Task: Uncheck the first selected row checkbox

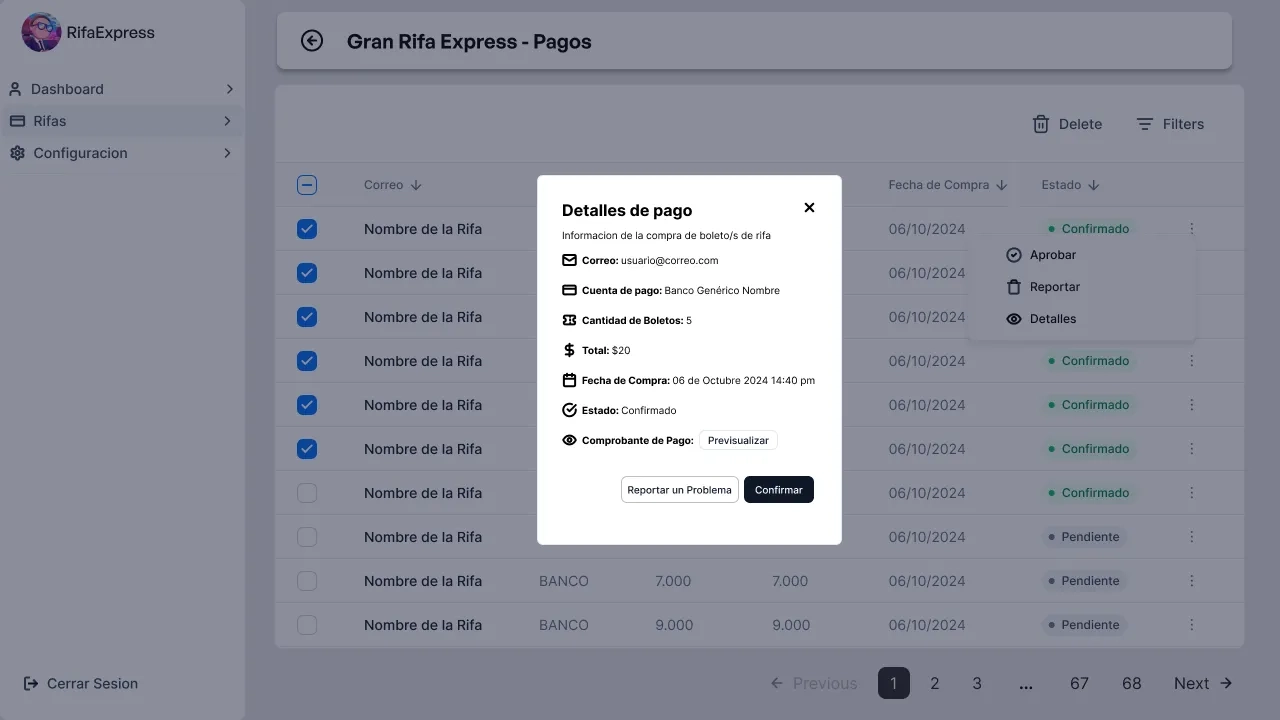Action: pos(307,228)
